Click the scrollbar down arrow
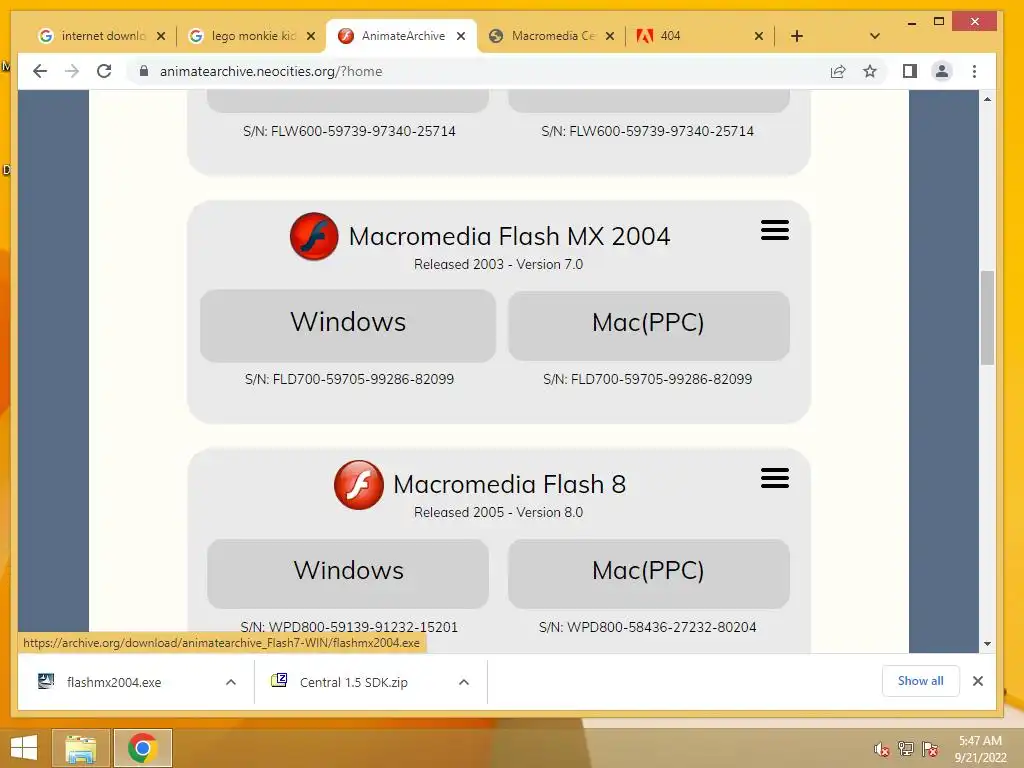 [987, 644]
